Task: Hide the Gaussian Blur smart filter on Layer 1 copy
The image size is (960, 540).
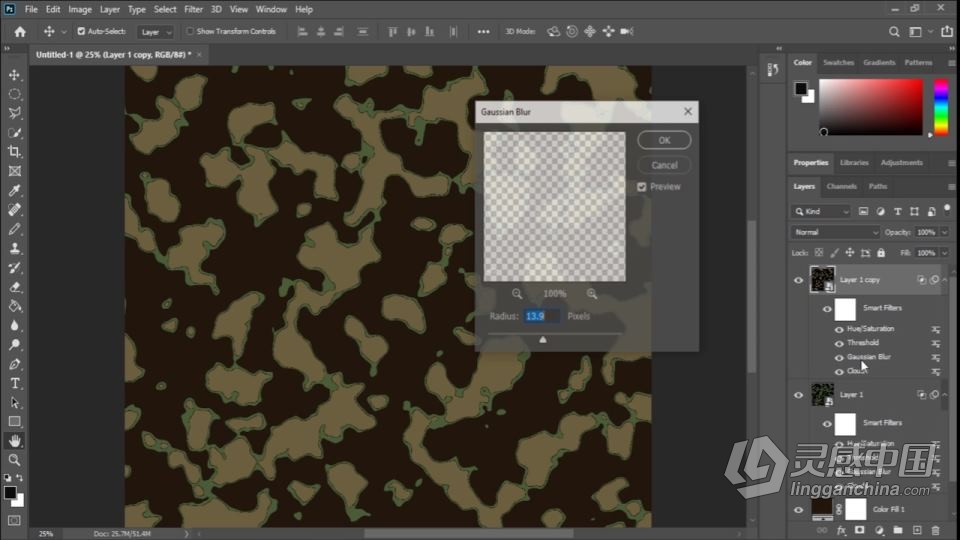Action: [839, 358]
